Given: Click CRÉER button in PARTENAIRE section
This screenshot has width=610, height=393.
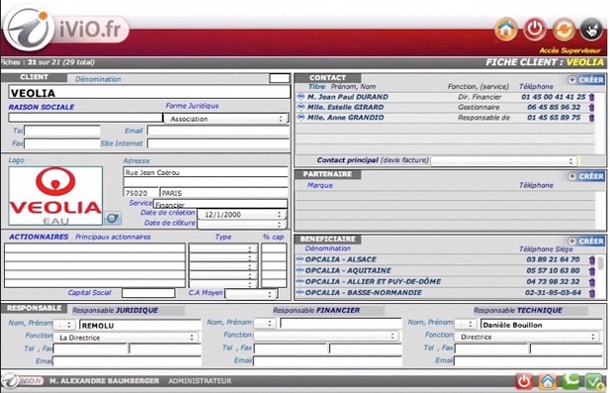Looking at the screenshot, I should click(x=586, y=176).
